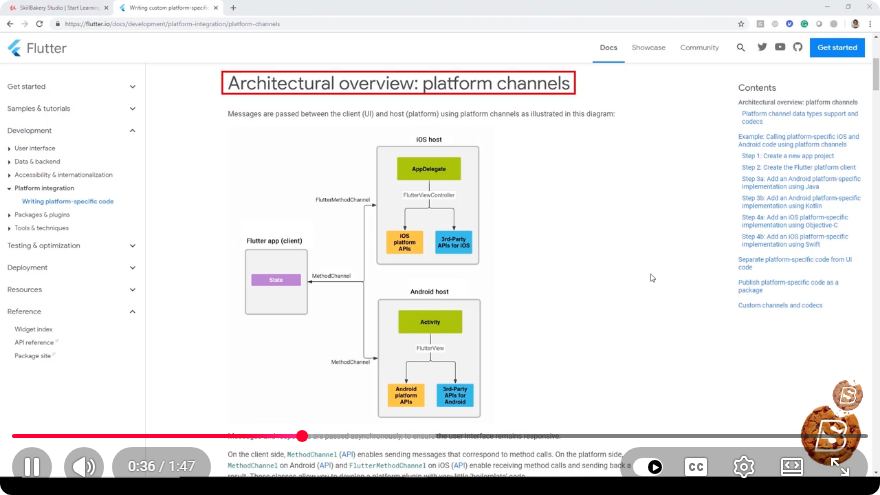Jump to Platform channel data types support and codecs
The height and width of the screenshot is (495, 880).
[800, 117]
